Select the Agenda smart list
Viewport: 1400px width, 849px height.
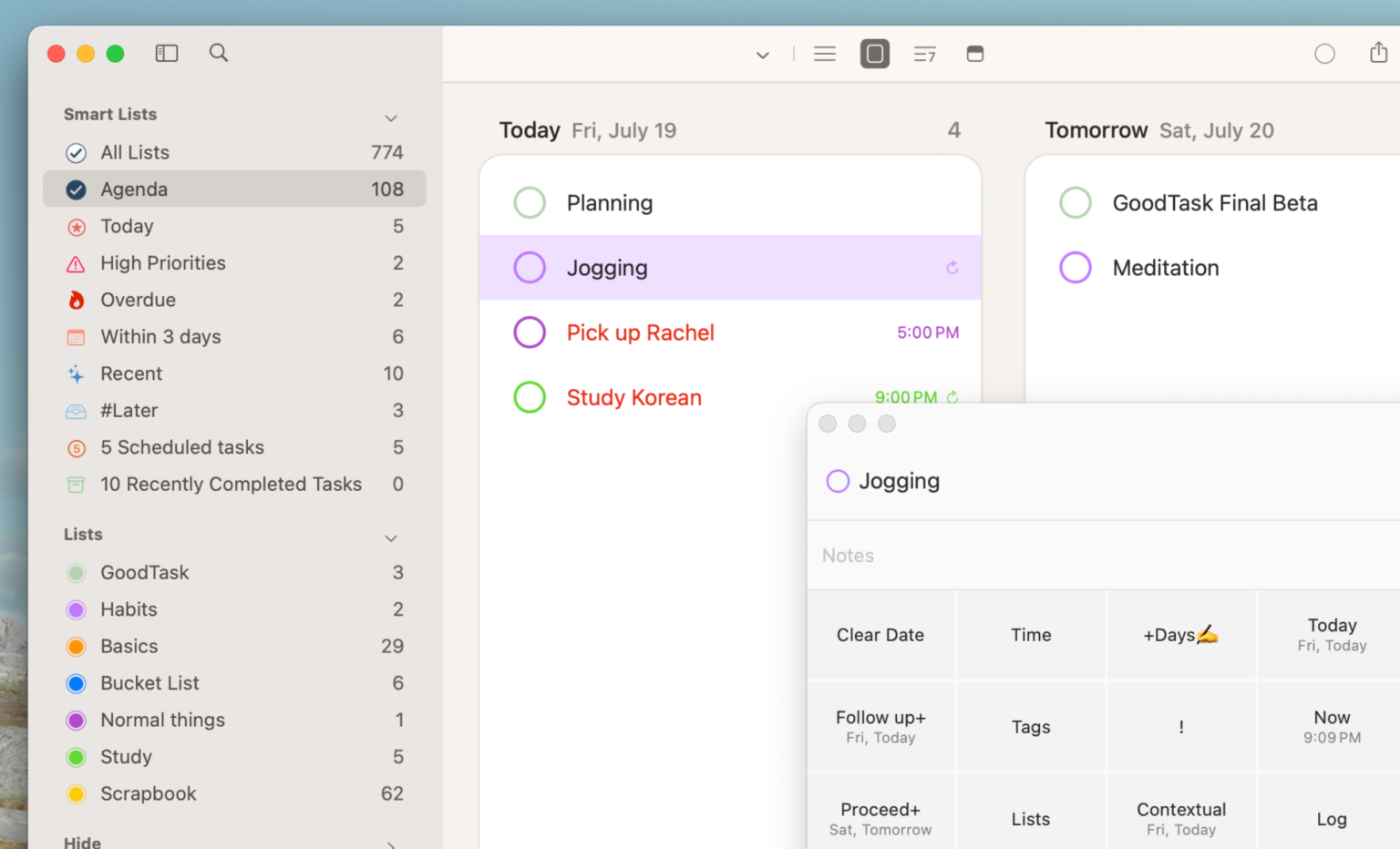tap(134, 189)
